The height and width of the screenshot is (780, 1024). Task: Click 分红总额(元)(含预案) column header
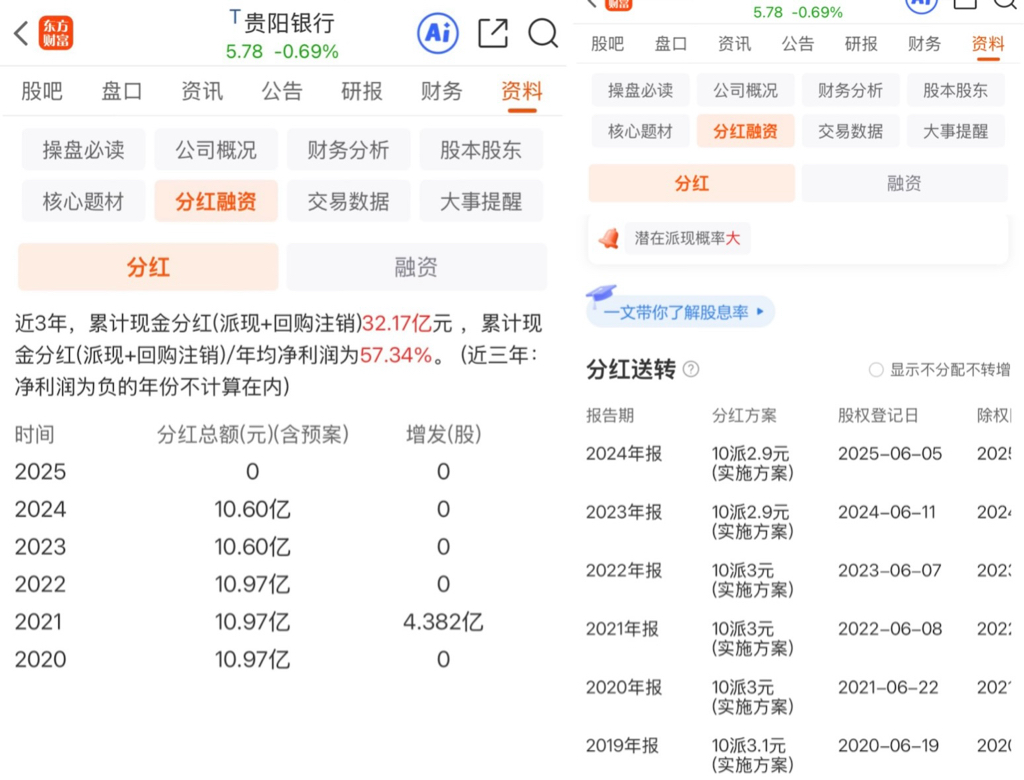pos(253,434)
